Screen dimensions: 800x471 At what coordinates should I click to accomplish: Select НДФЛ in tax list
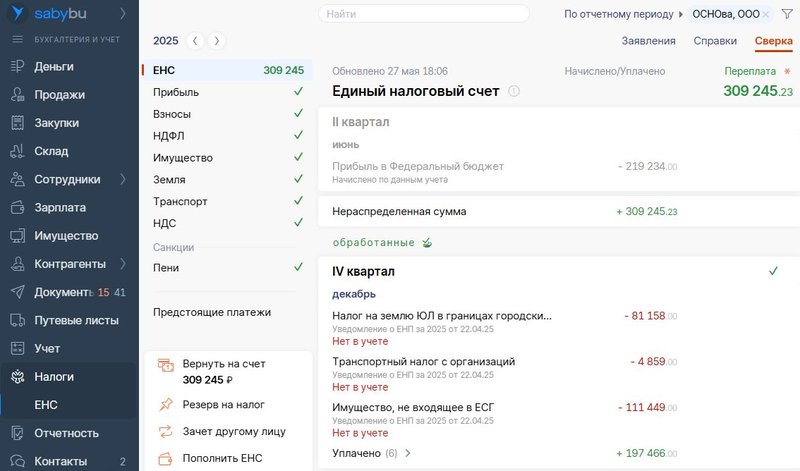coord(169,136)
